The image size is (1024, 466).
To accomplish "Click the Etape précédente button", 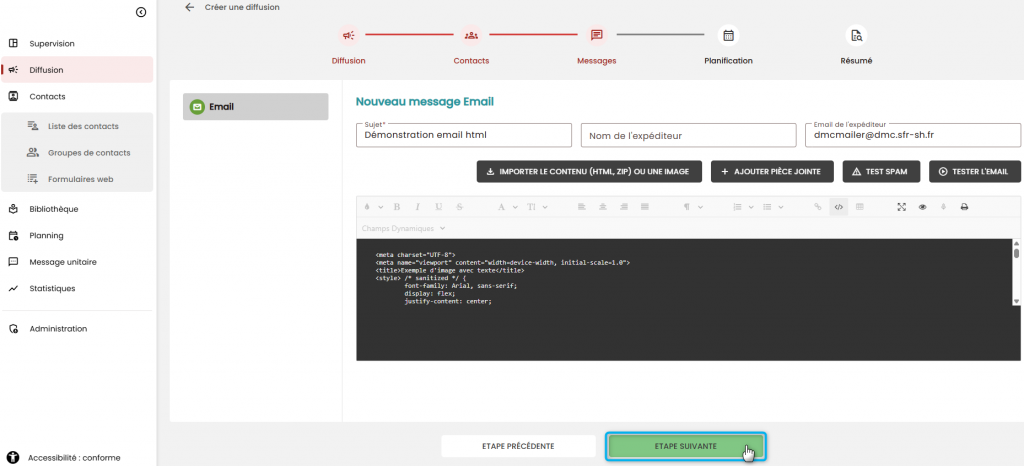I will click(x=519, y=446).
